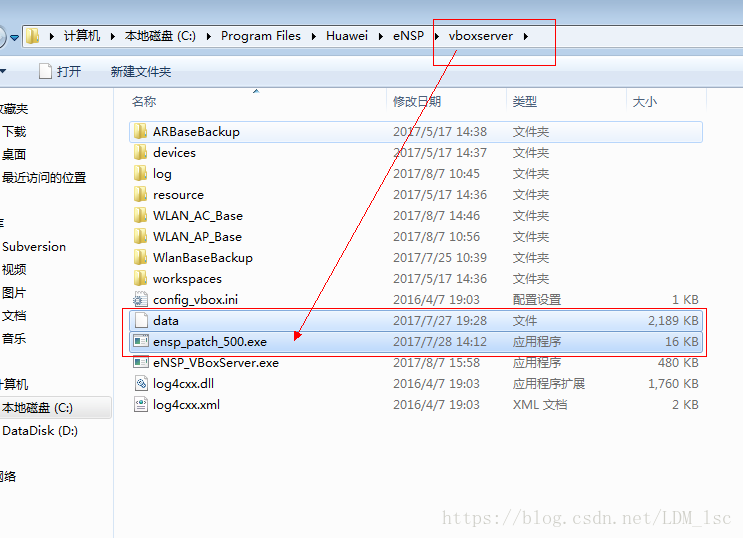Select the resource folder icon
743x538 pixels.
[140, 194]
